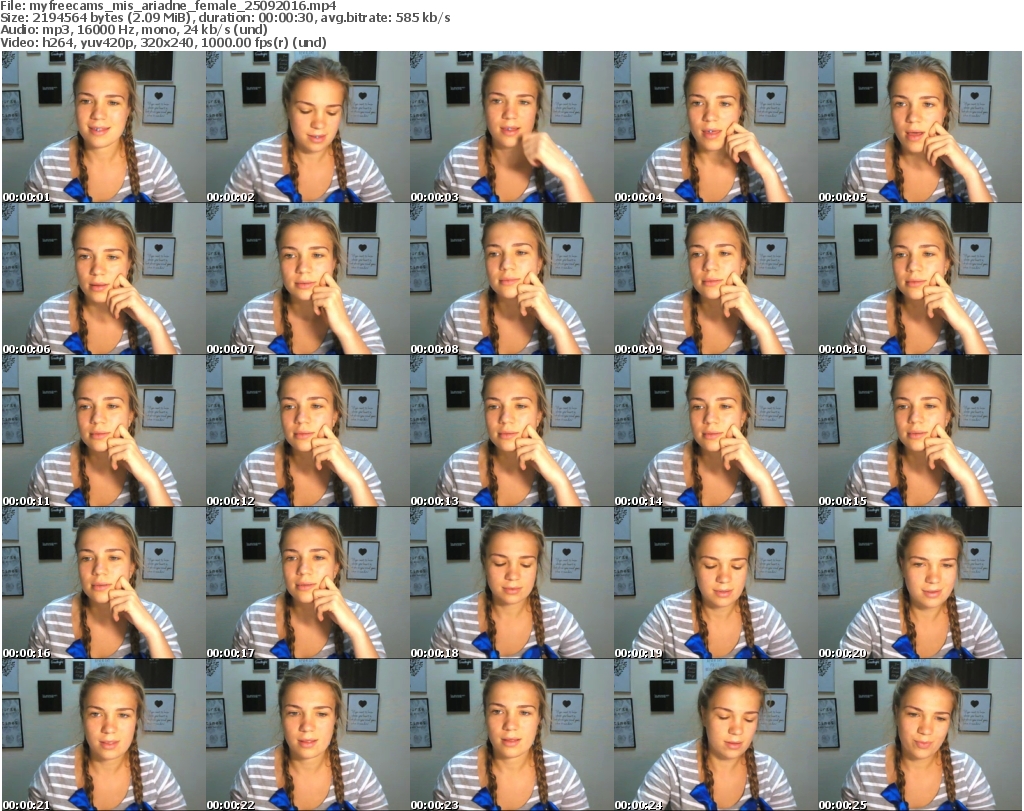The height and width of the screenshot is (811, 1024).
Task: Click the File name header line
Action: click(169, 6)
